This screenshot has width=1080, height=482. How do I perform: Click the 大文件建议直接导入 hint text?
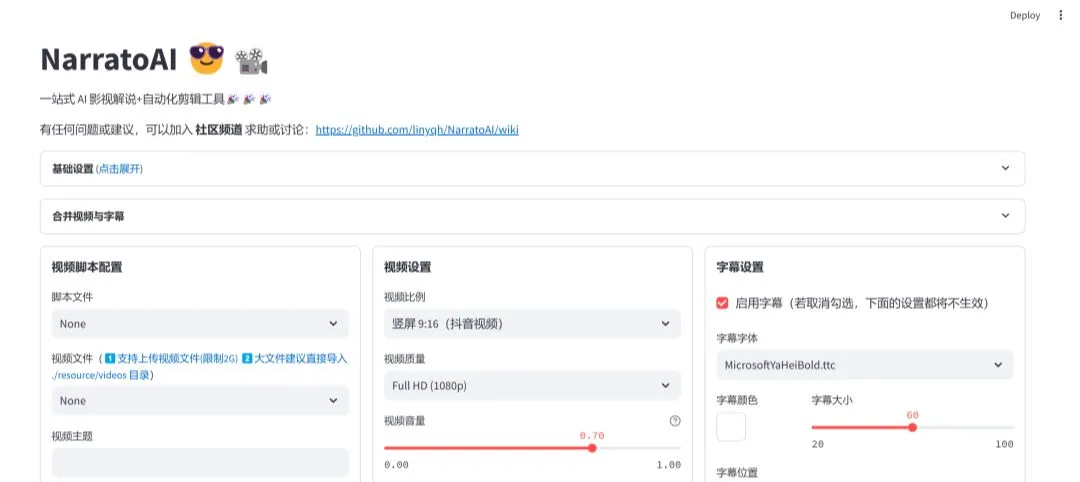point(300,358)
